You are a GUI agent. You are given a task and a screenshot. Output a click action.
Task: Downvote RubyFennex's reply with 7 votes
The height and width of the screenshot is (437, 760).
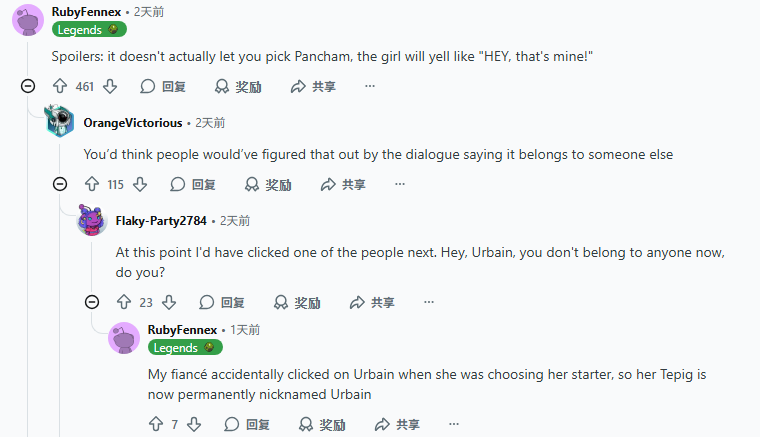pos(194,424)
